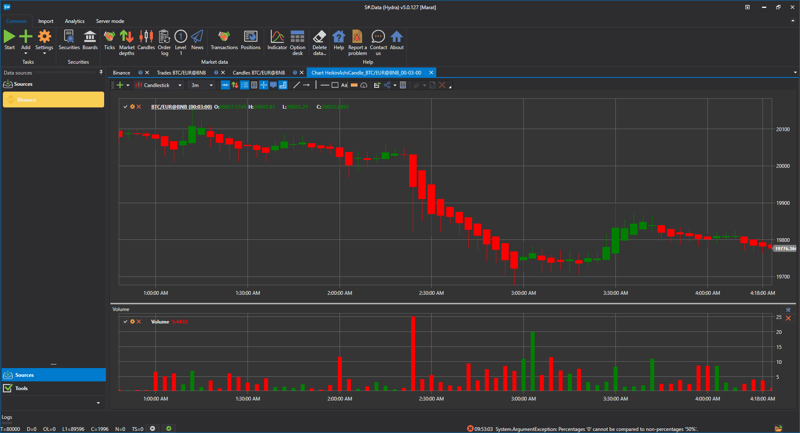Screen dimensions: 800x433
Task: Select Binance in Data sources
Action: [x=52, y=100]
